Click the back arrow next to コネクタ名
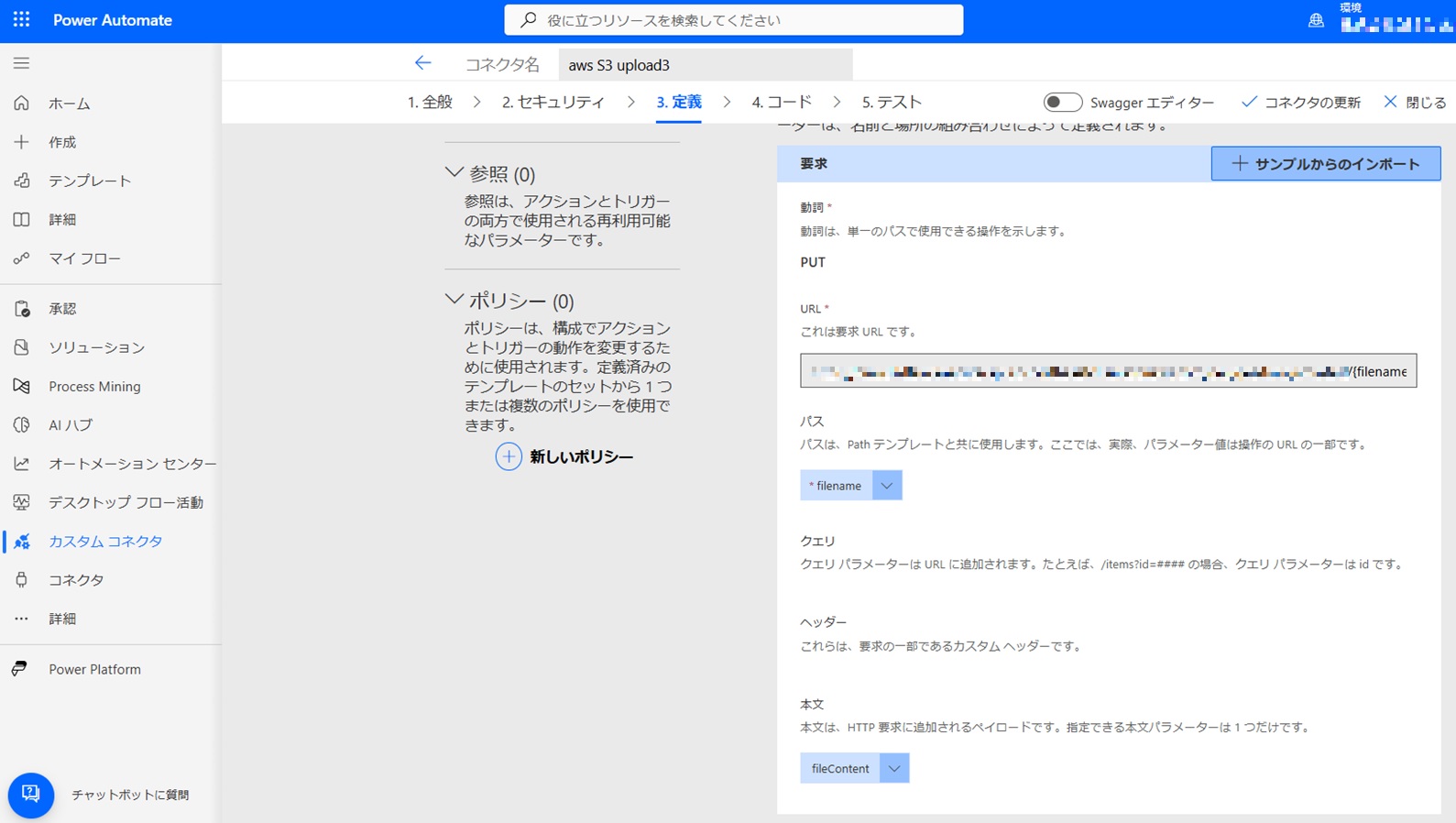The image size is (1456, 823). [422, 63]
